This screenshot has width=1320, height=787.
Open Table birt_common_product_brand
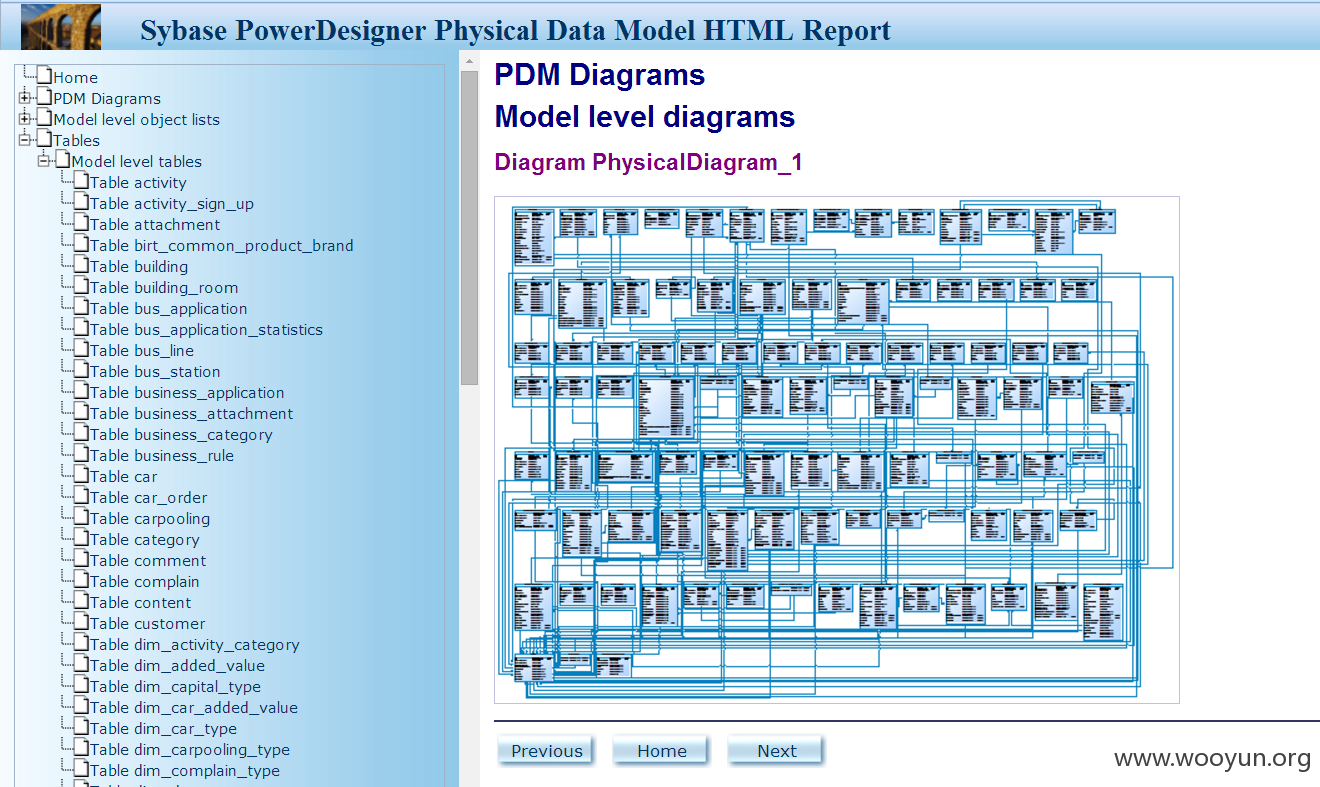tap(222, 245)
